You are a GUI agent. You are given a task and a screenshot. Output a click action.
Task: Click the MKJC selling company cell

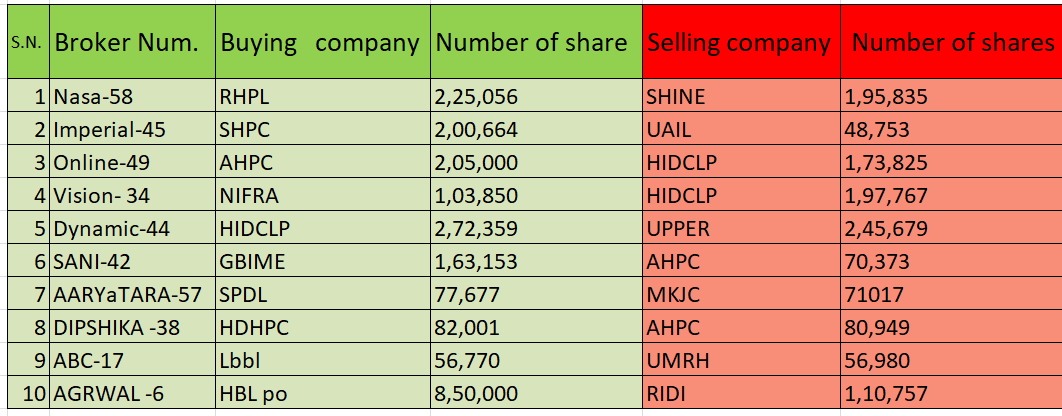point(742,294)
